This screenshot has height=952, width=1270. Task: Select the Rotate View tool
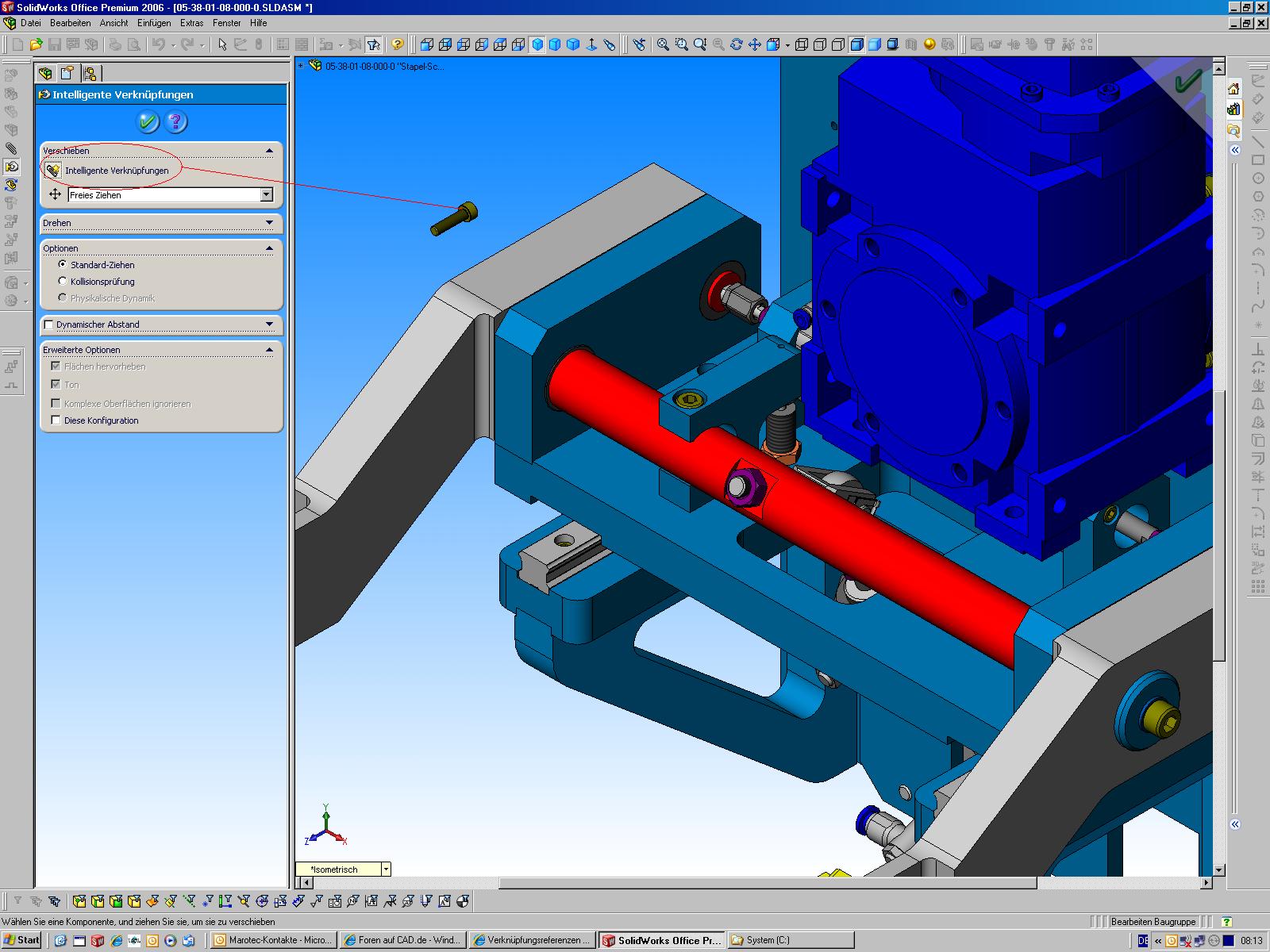point(736,44)
